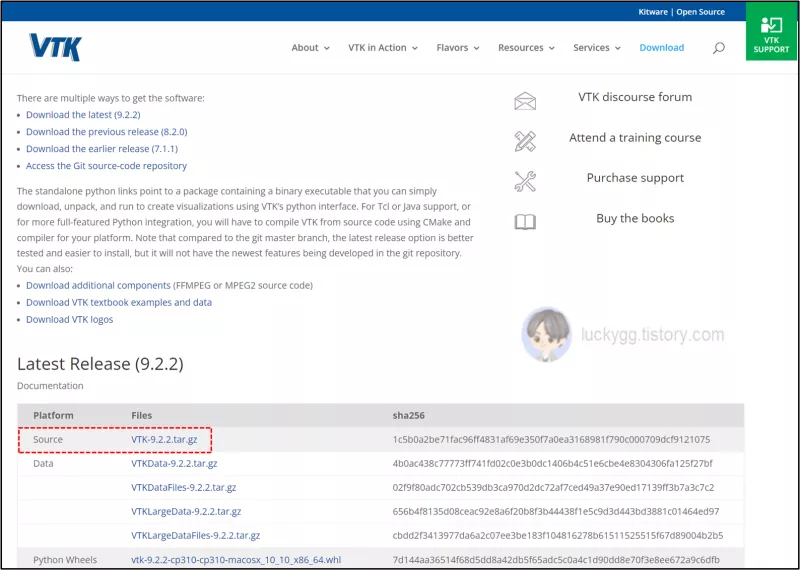Download VTKDataFiles-9.2.2.tar.gz
Screen dimensions: 800x570
pyautogui.click(x=184, y=487)
